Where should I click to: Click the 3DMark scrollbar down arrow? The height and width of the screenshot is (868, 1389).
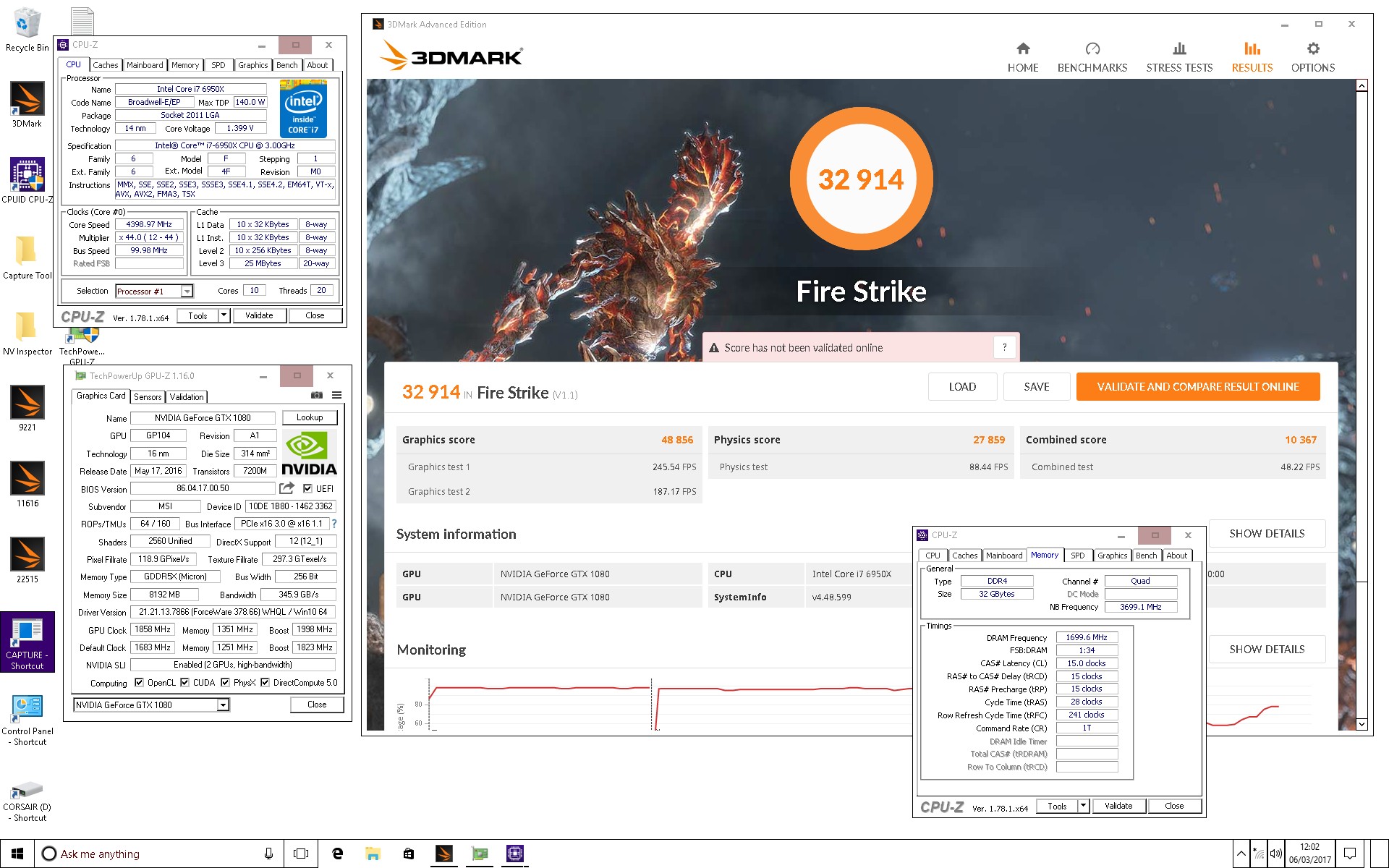[x=1362, y=723]
